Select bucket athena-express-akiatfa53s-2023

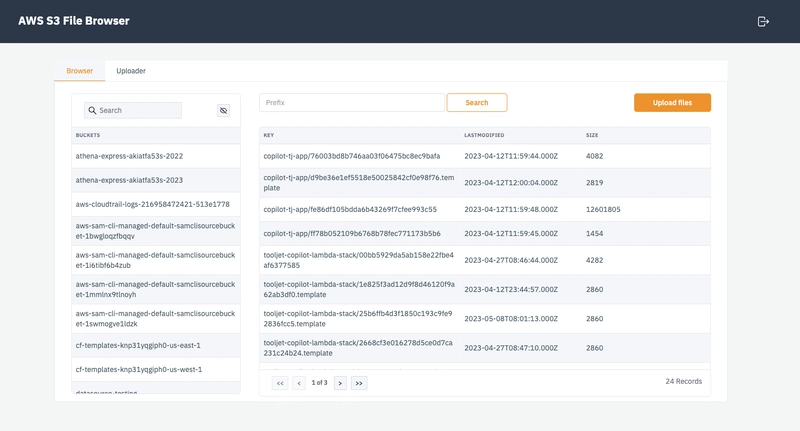point(156,180)
